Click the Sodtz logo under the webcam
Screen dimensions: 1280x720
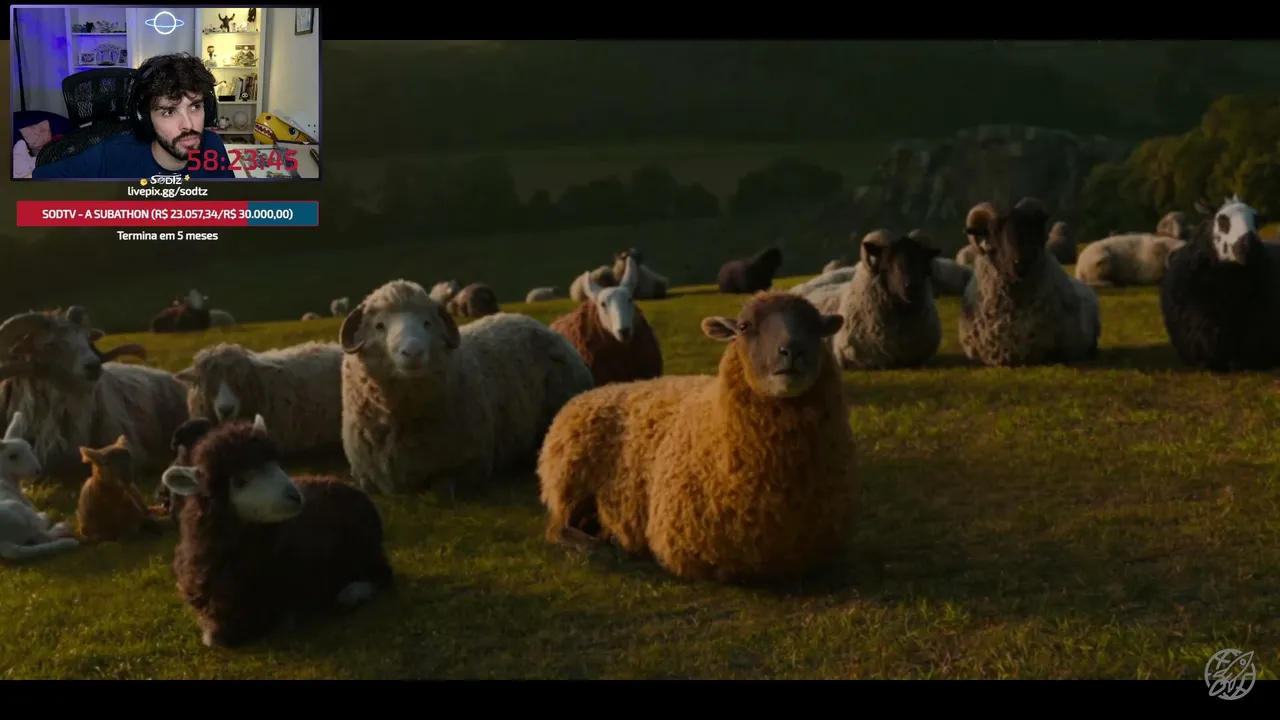pyautogui.click(x=166, y=180)
